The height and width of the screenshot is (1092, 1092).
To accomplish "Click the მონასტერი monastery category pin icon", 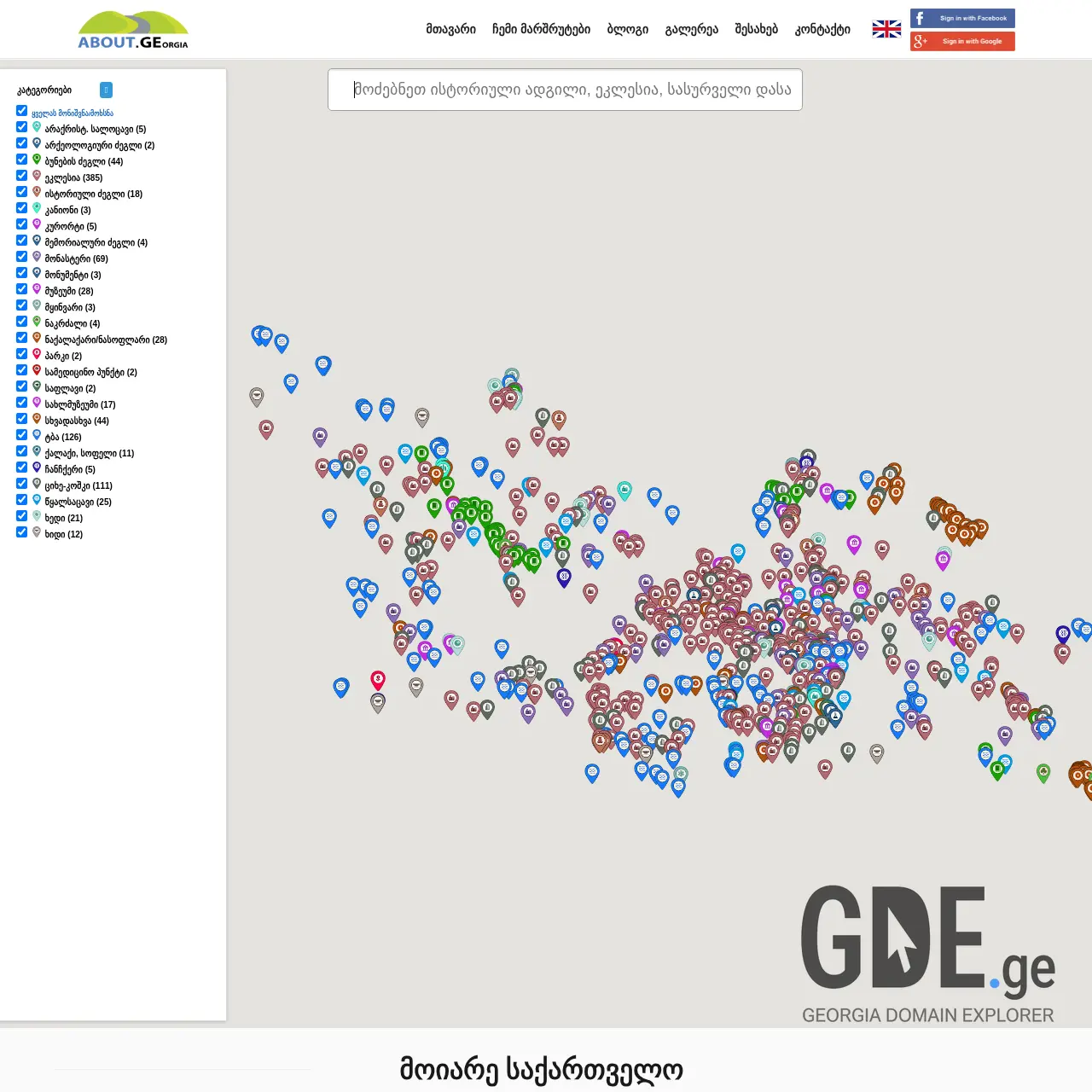I will [x=37, y=256].
